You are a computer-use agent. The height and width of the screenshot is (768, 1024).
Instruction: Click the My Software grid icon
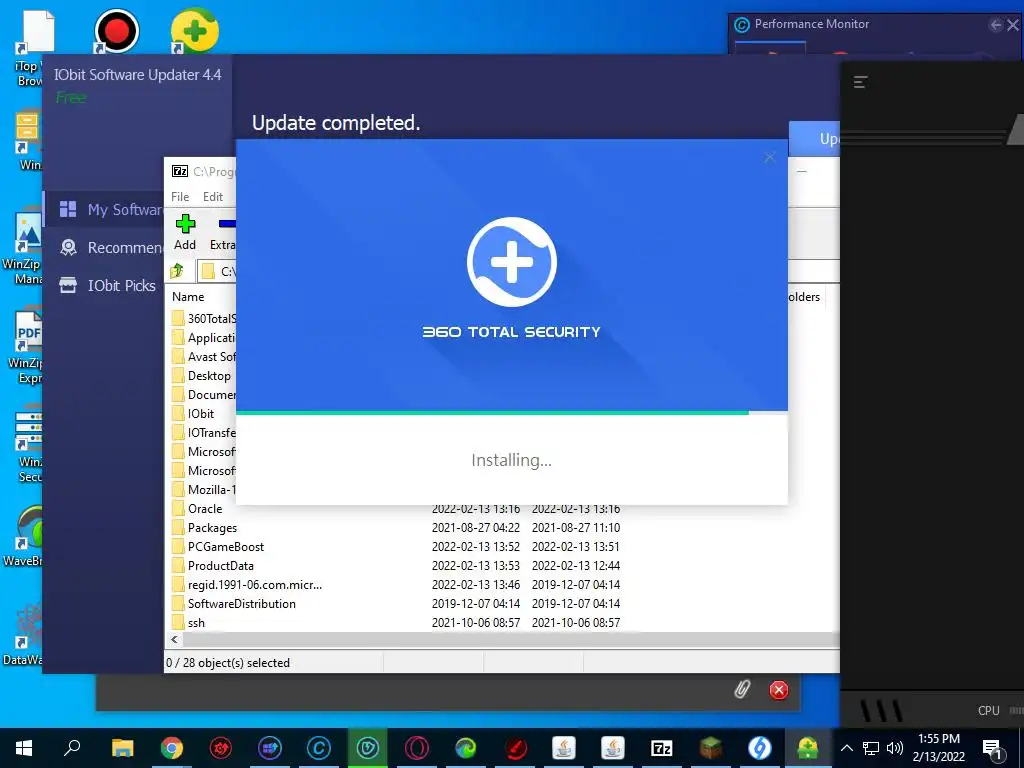tap(68, 209)
